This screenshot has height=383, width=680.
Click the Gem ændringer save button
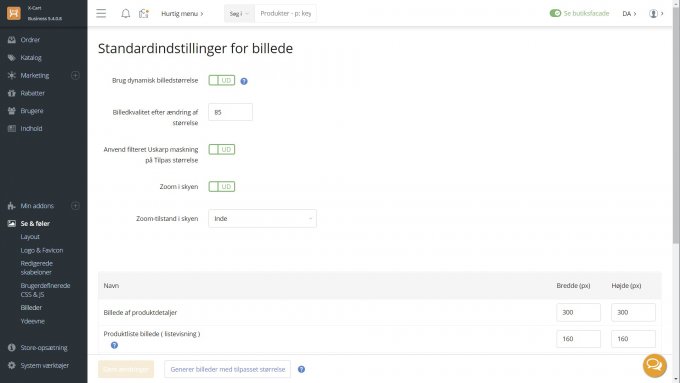126,370
